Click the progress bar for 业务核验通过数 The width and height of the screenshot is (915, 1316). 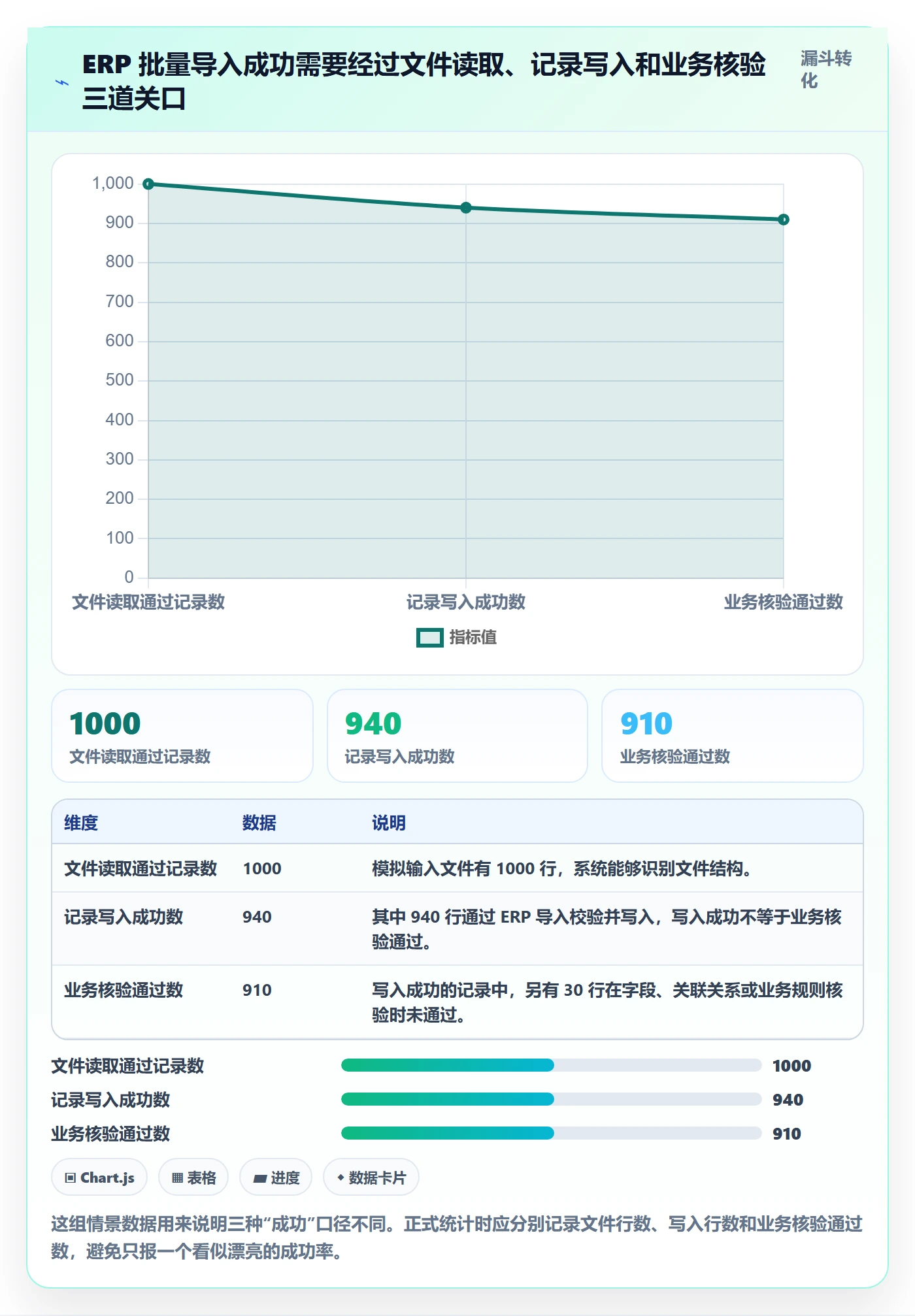pos(551,1134)
